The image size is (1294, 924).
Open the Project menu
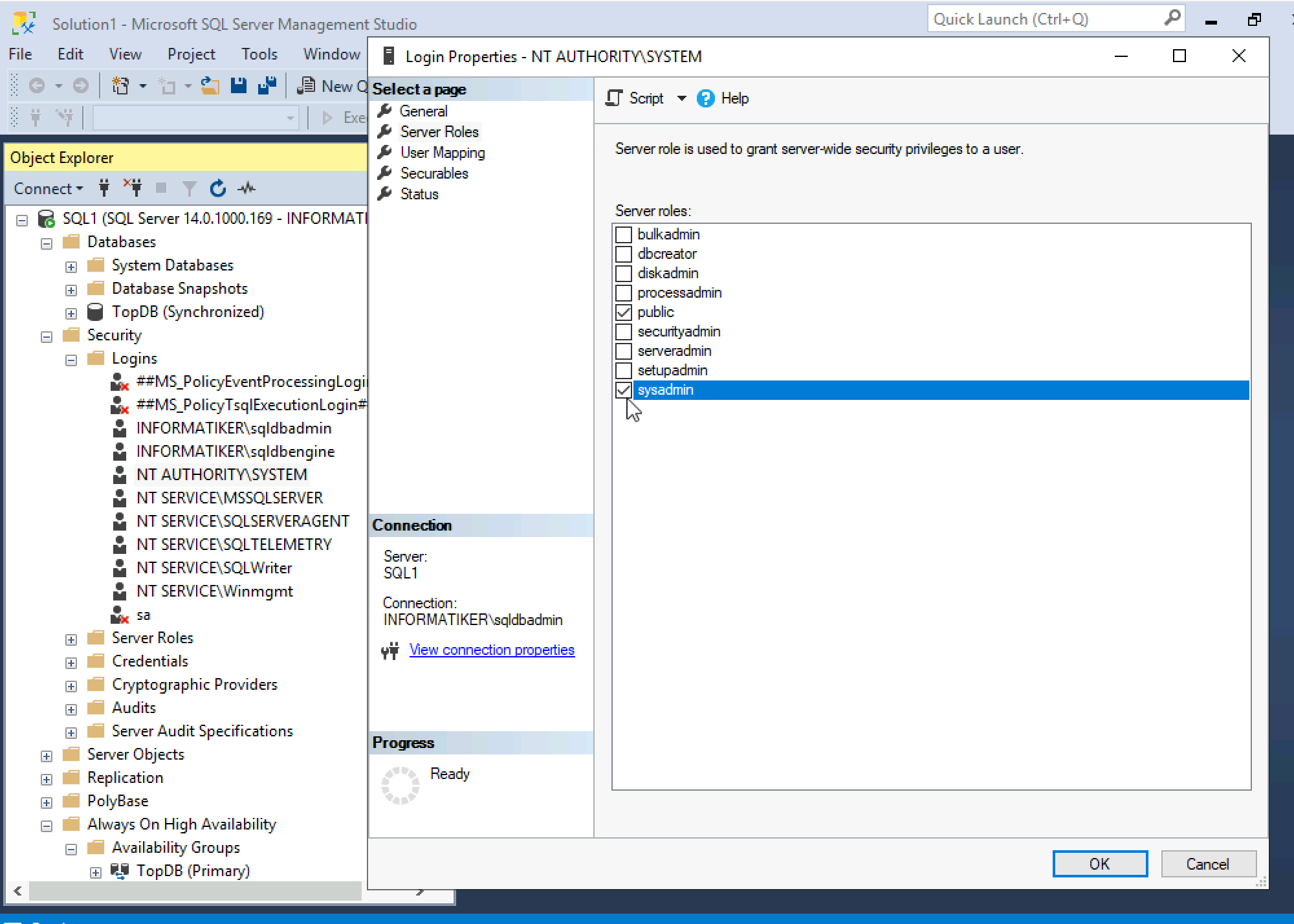192,54
